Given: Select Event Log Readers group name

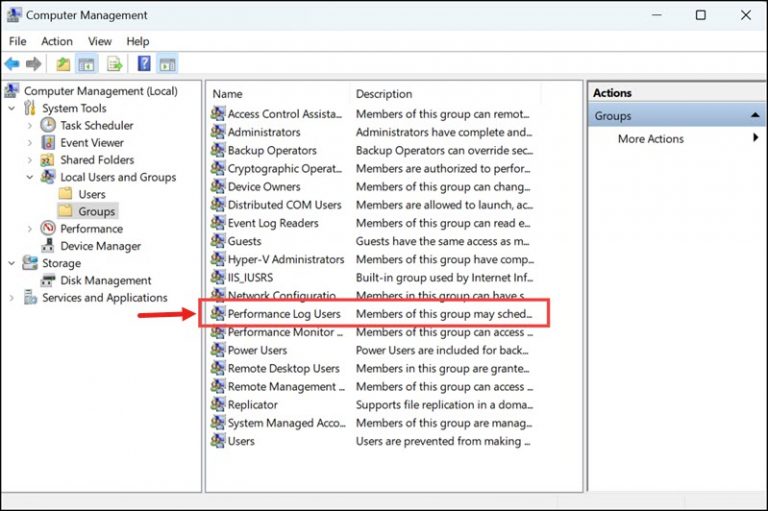Looking at the screenshot, I should pyautogui.click(x=273, y=223).
